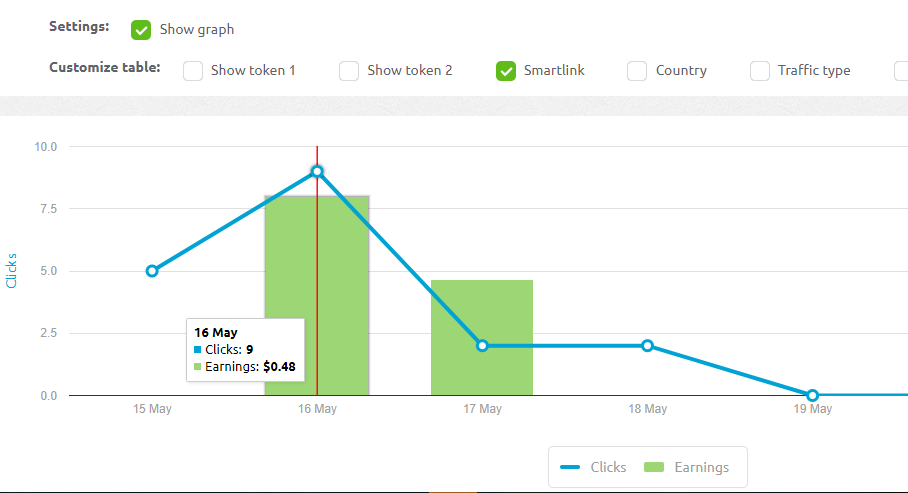Screen dimensions: 908x493
Task: Click the 18 May x-axis label
Action: tap(647, 409)
